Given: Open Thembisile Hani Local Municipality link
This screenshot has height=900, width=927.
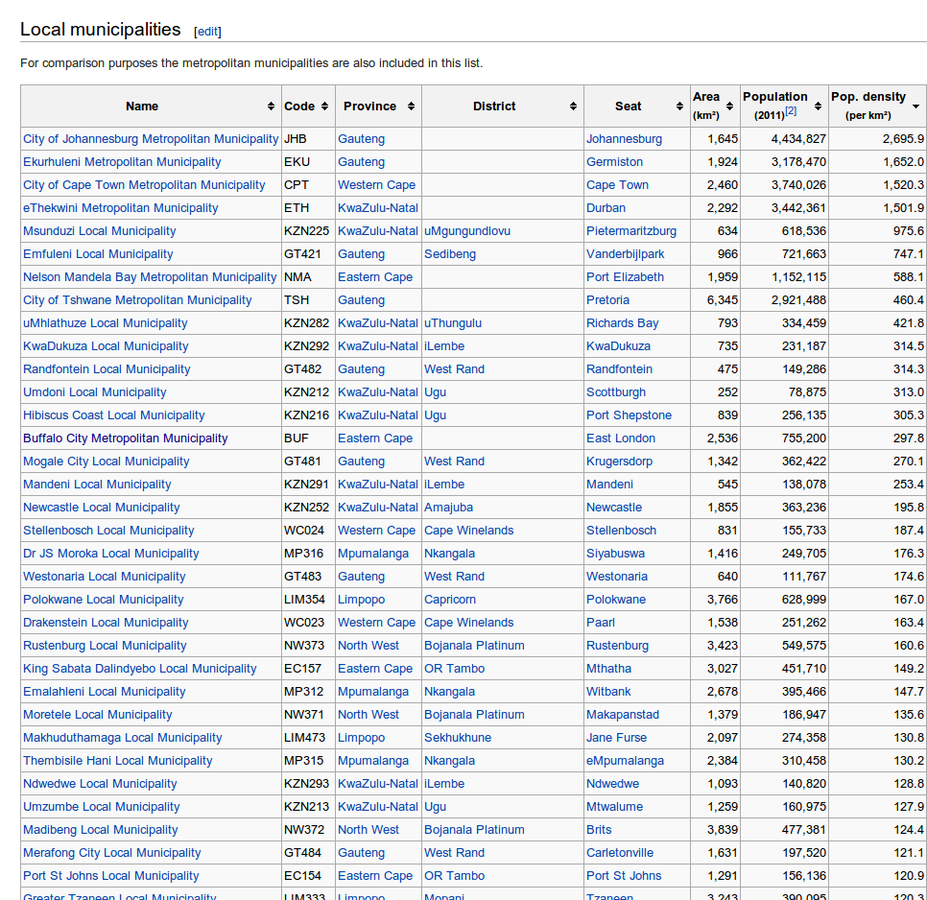Looking at the screenshot, I should [118, 762].
